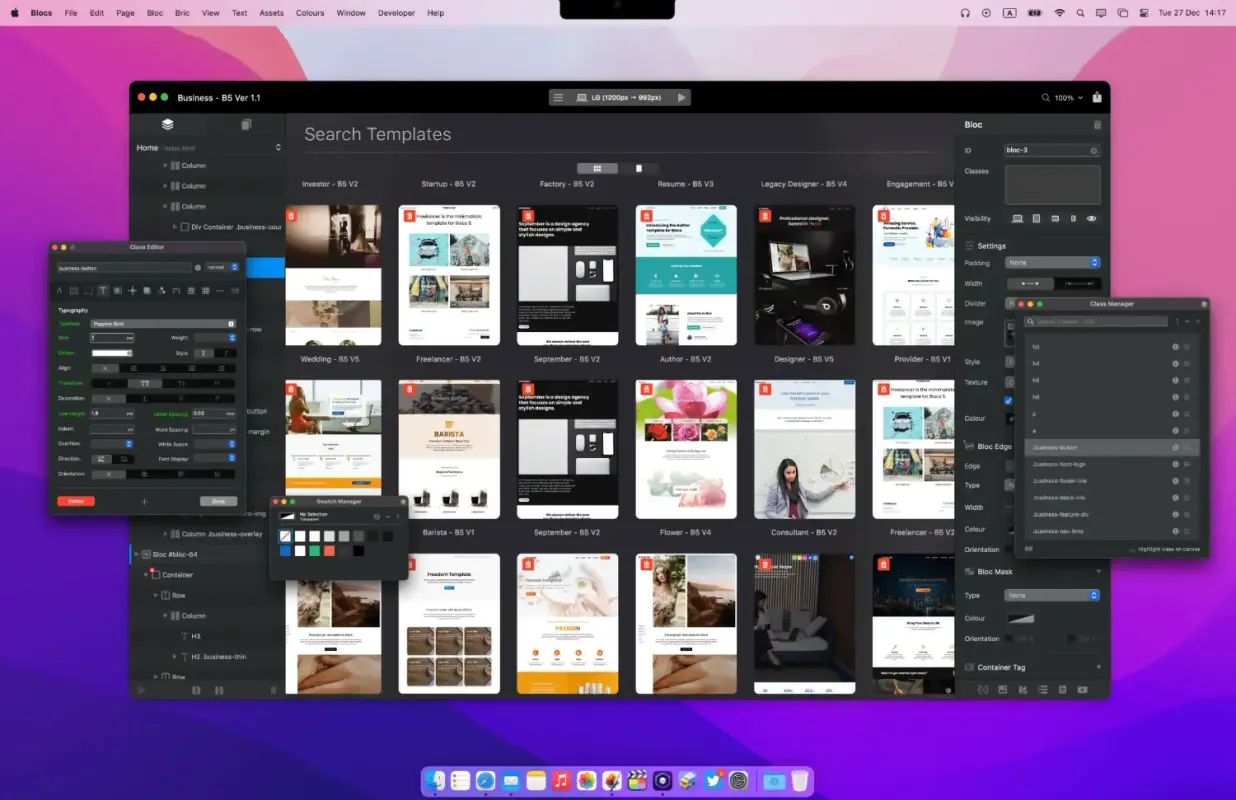Toggle the eye visibility icon in Bloc panel

1091,218
